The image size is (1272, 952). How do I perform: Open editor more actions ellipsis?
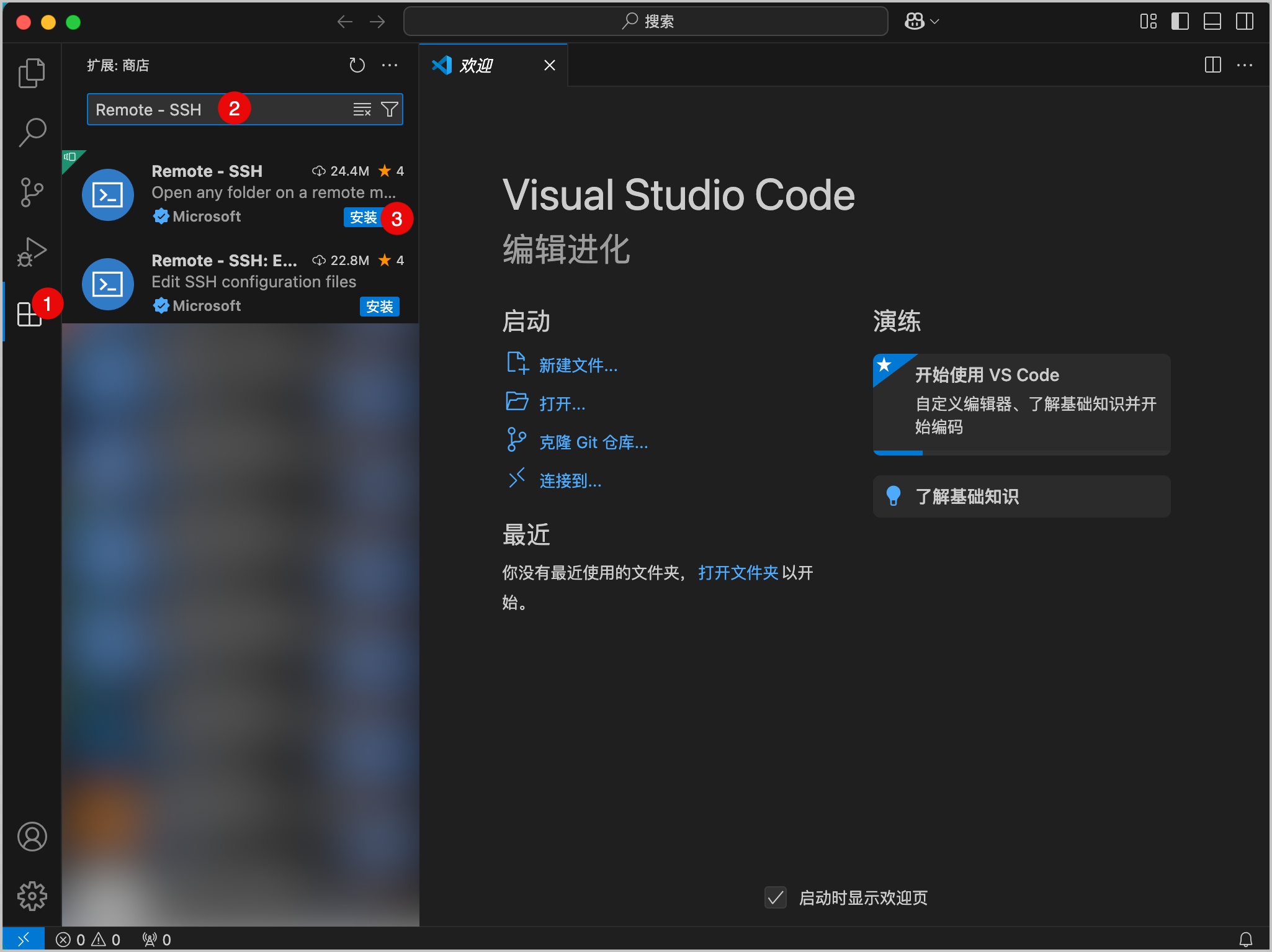pos(1245,65)
